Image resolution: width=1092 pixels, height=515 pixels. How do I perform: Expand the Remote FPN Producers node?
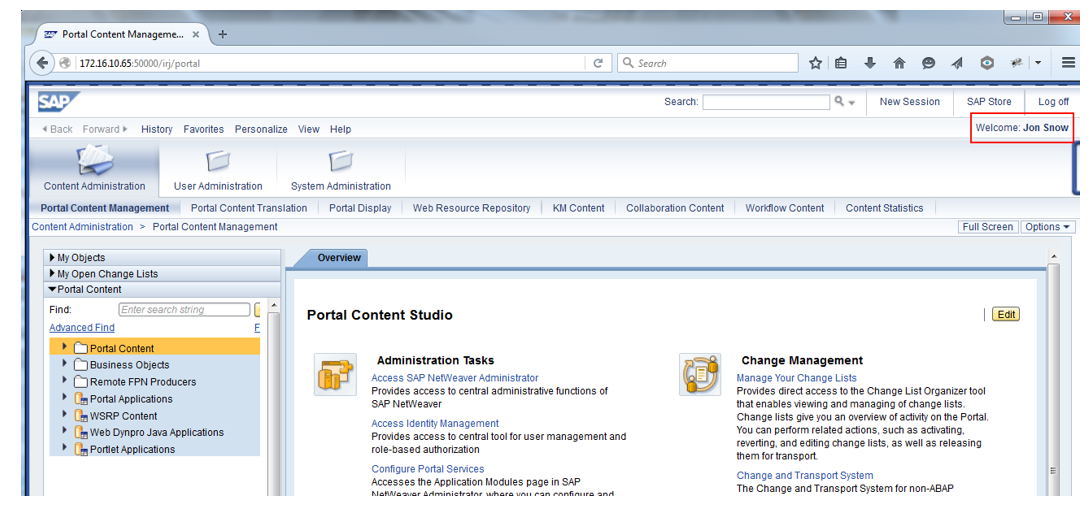coord(64,381)
